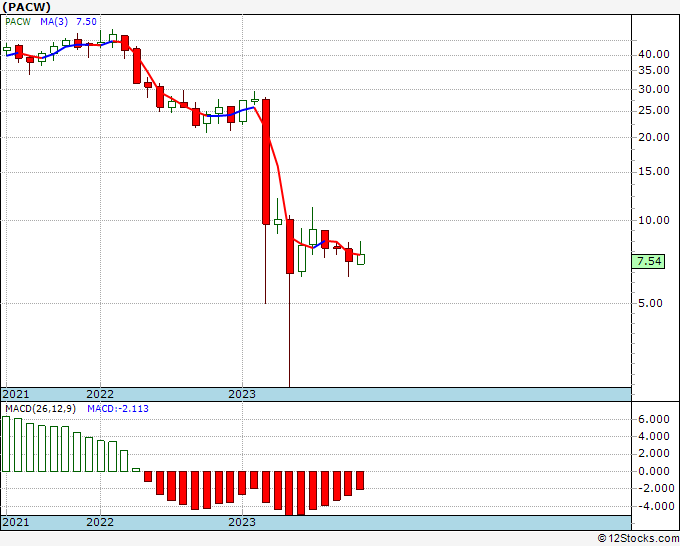Click the 30.00 price axis label
This screenshot has width=680, height=546.
[x=654, y=89]
